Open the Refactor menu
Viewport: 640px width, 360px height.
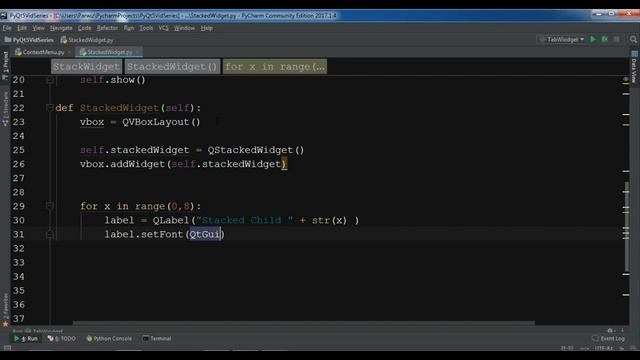point(107,28)
